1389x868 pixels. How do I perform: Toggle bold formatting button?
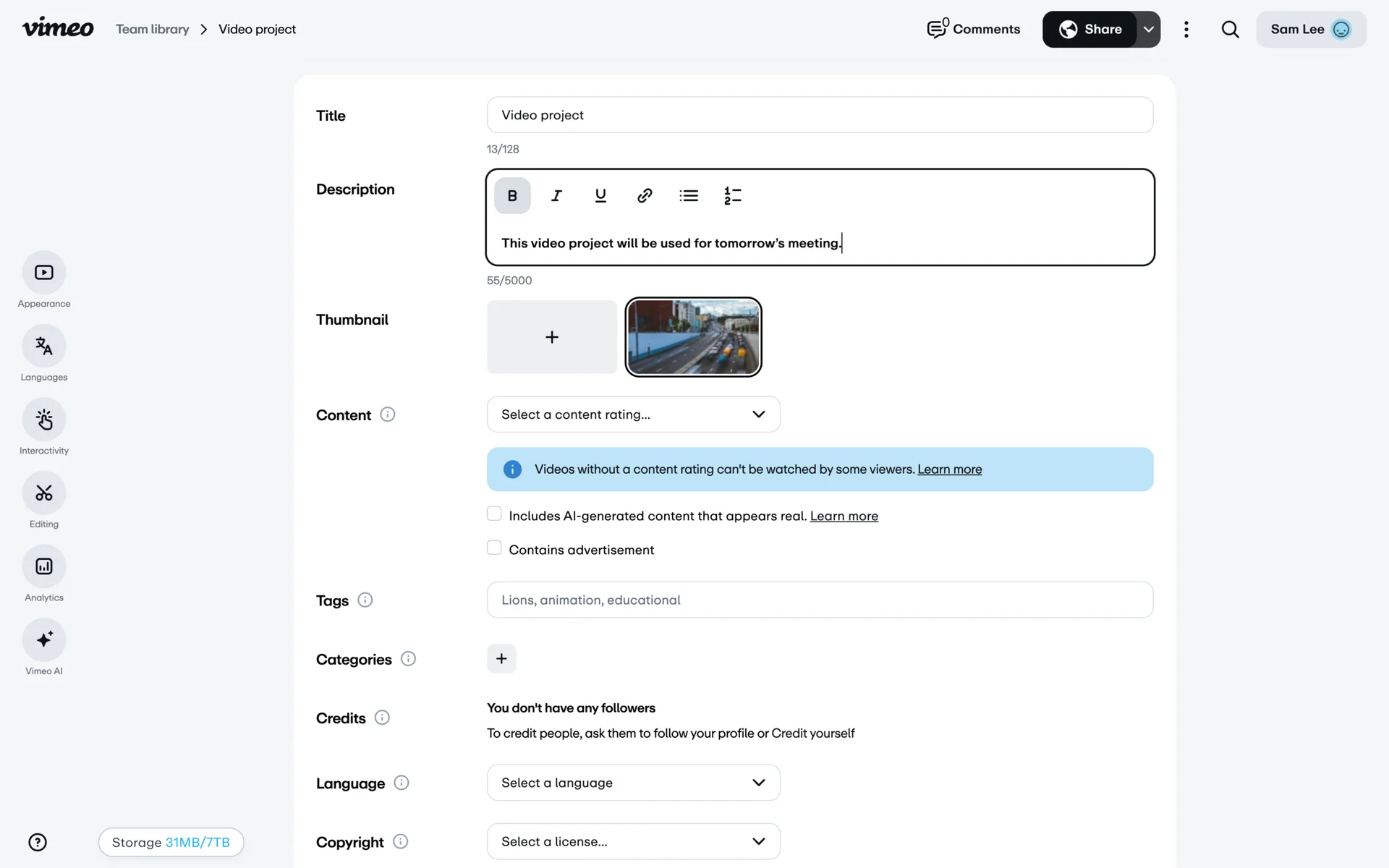click(x=512, y=196)
